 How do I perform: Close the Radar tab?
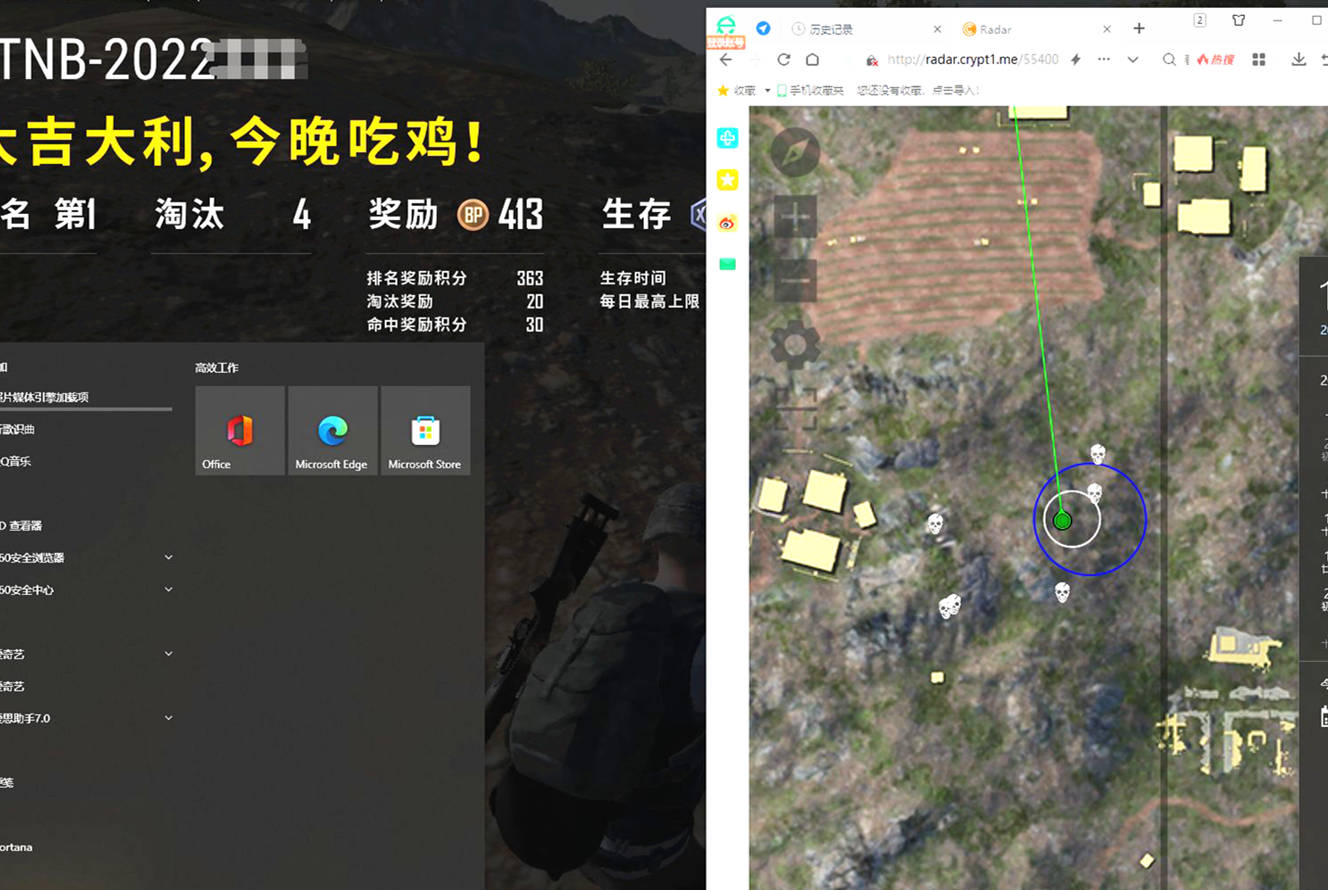(x=1106, y=29)
